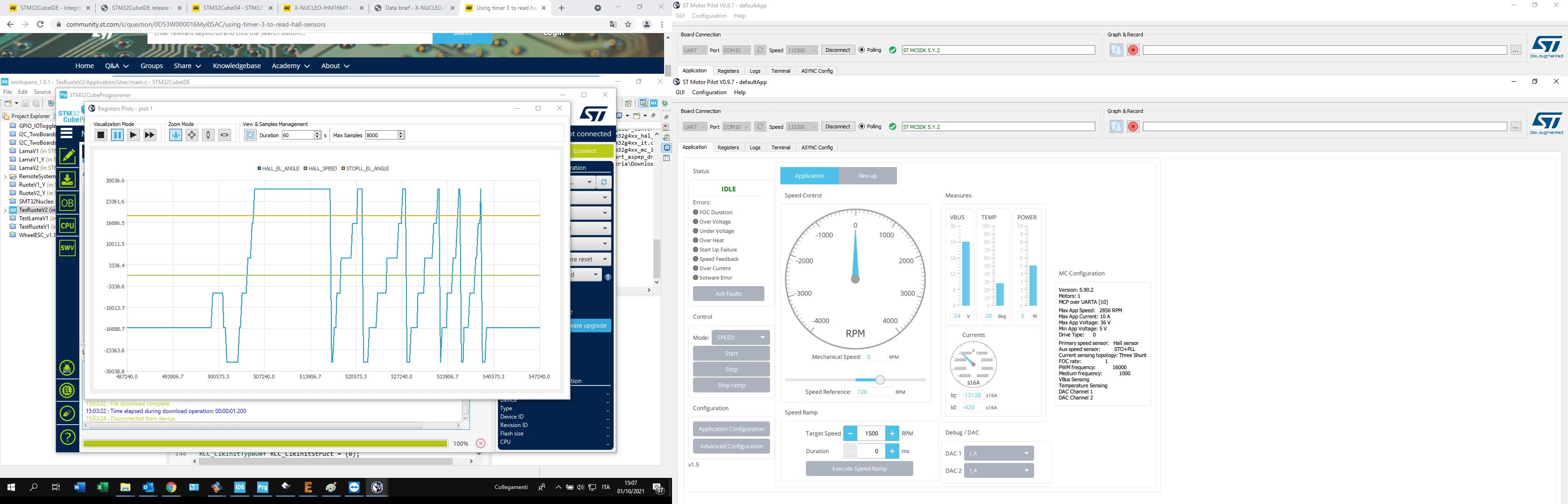Decrease Target Speed with minus button
Image resolution: width=1568 pixels, height=504 pixels.
pos(850,434)
